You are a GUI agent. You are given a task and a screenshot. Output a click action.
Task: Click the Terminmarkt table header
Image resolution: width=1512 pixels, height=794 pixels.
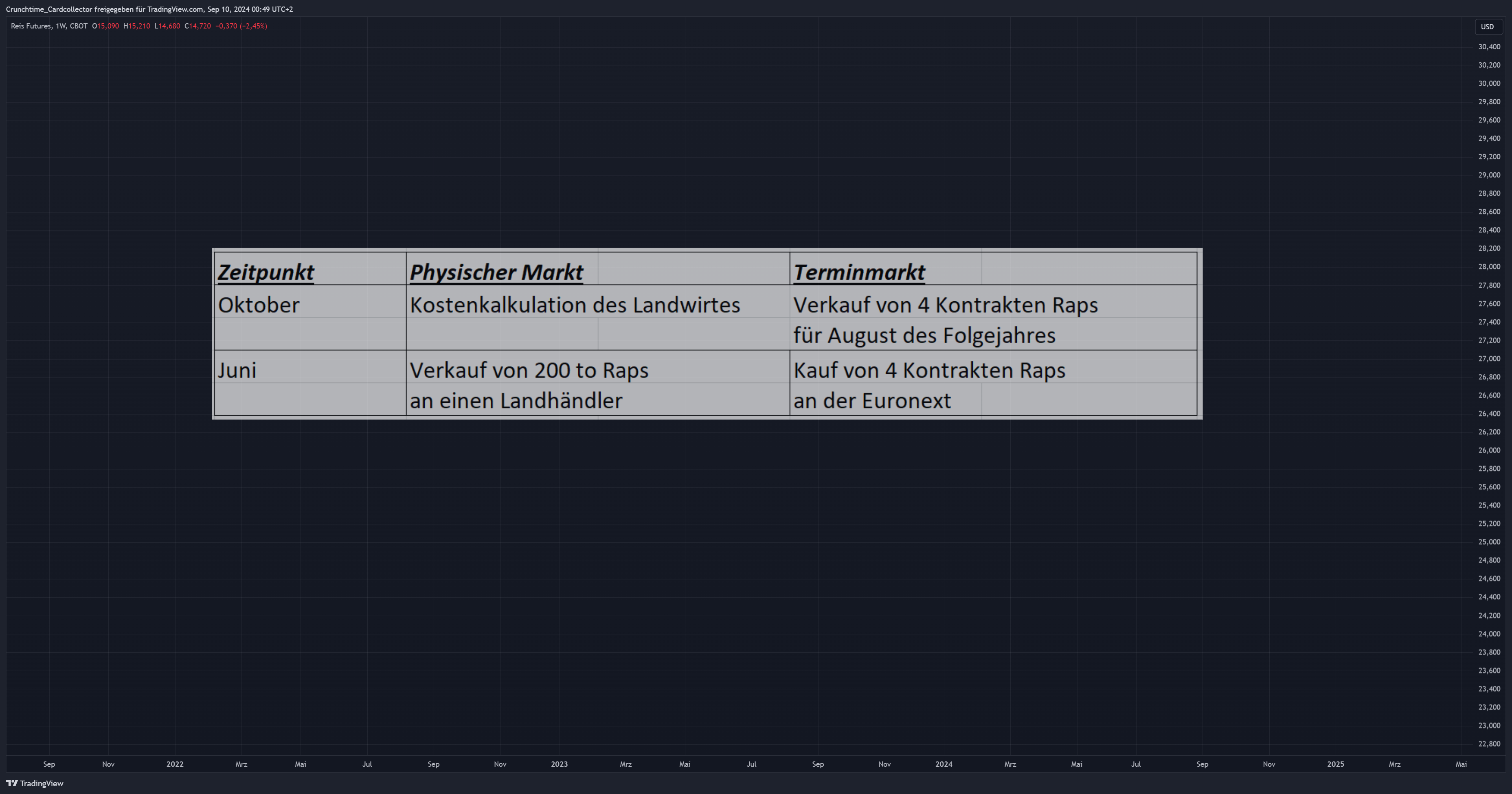click(859, 272)
